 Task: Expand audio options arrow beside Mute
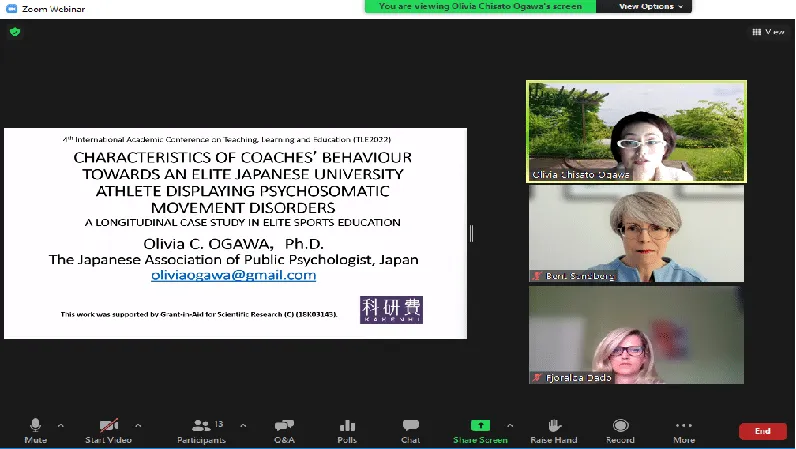60,425
